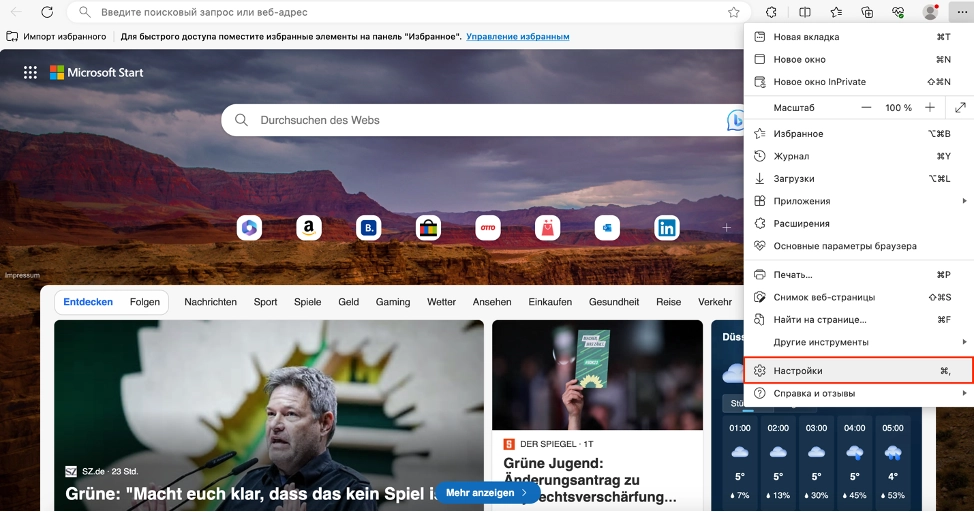
Task: Open the Ansehen feed category
Action: pos(492,302)
